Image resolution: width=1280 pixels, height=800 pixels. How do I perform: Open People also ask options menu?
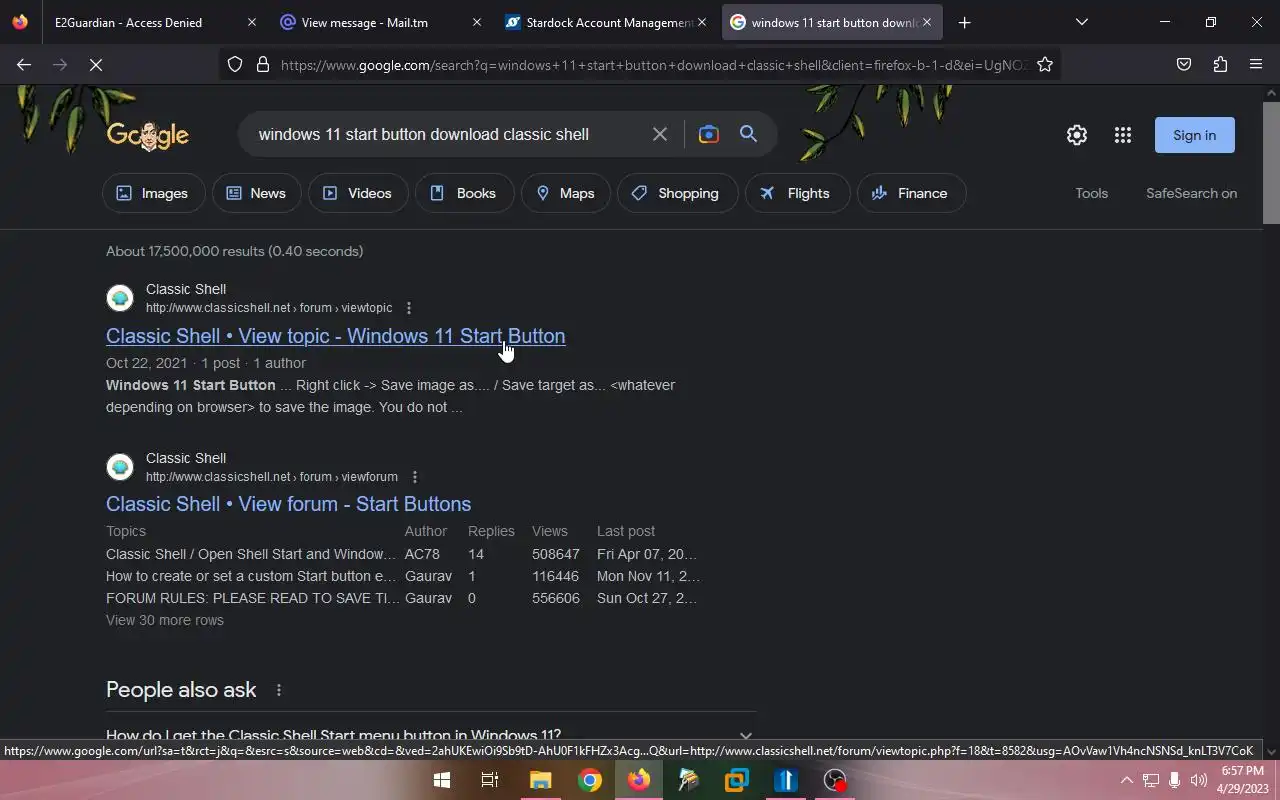tap(279, 690)
